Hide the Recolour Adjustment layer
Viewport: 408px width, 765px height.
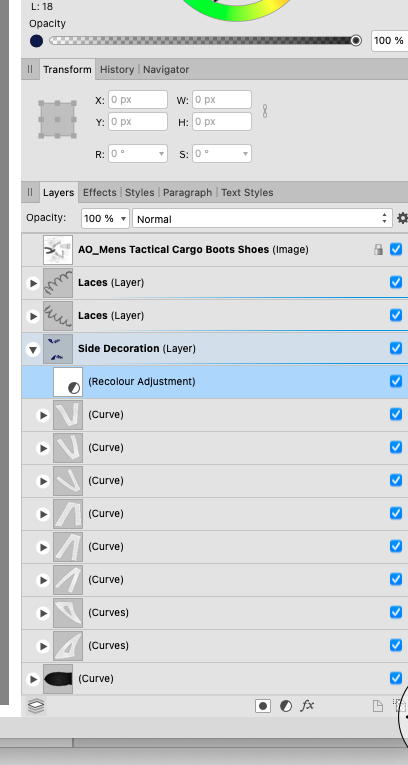pos(396,381)
